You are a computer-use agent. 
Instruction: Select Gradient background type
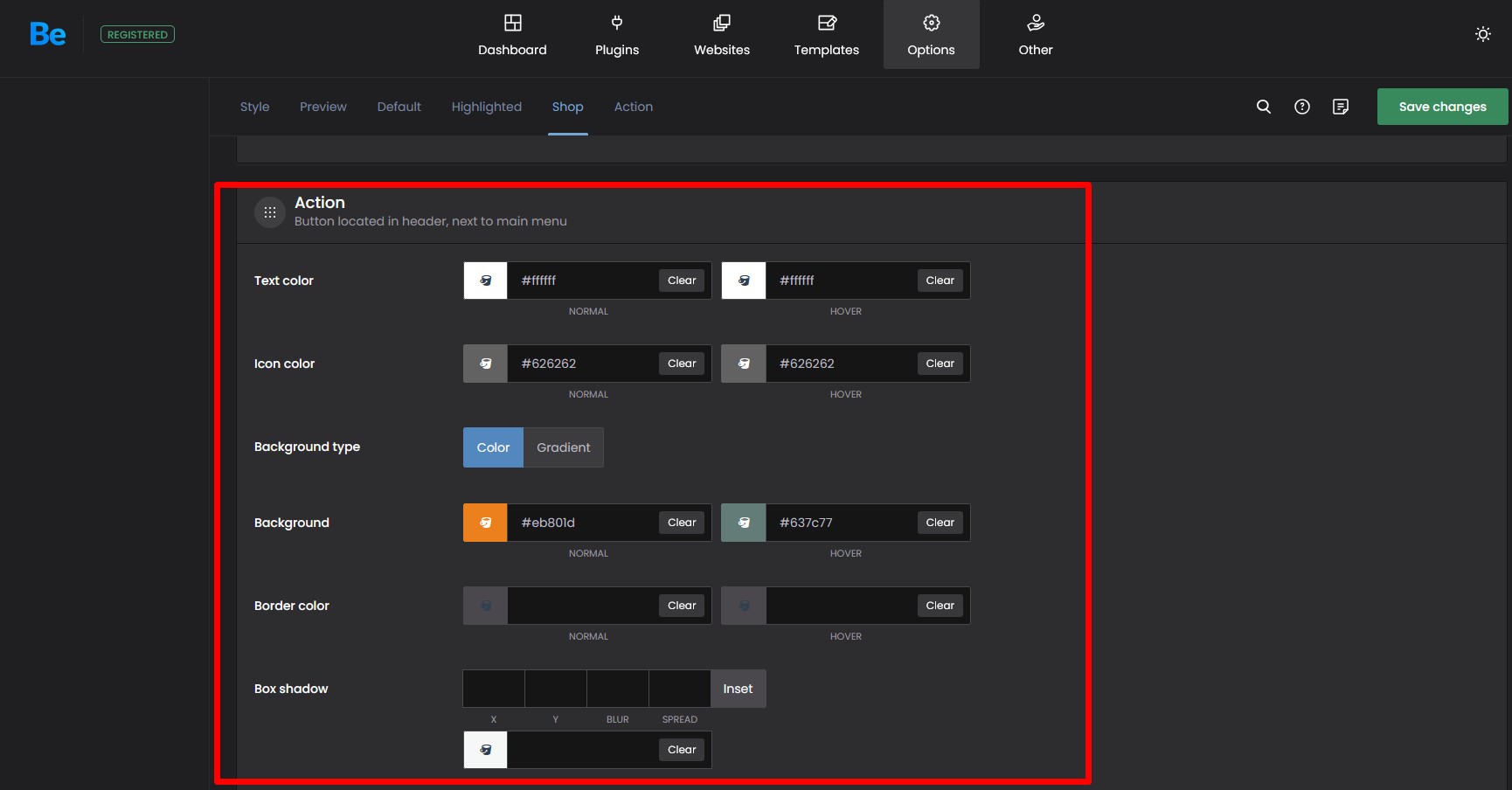pyautogui.click(x=563, y=447)
